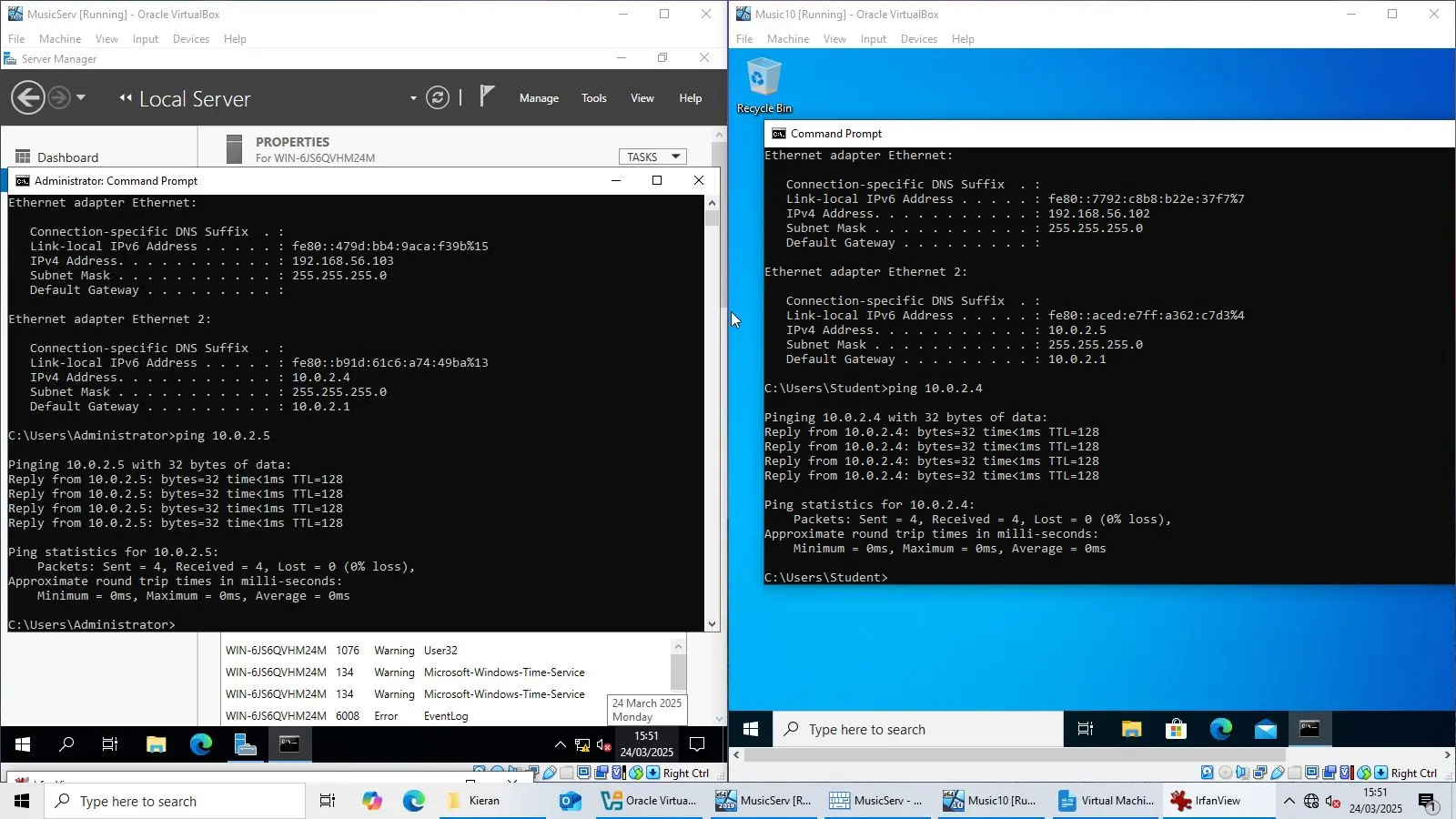The height and width of the screenshot is (819, 1456).
Task: Launch Outlook from the host taskbar
Action: [570, 801]
